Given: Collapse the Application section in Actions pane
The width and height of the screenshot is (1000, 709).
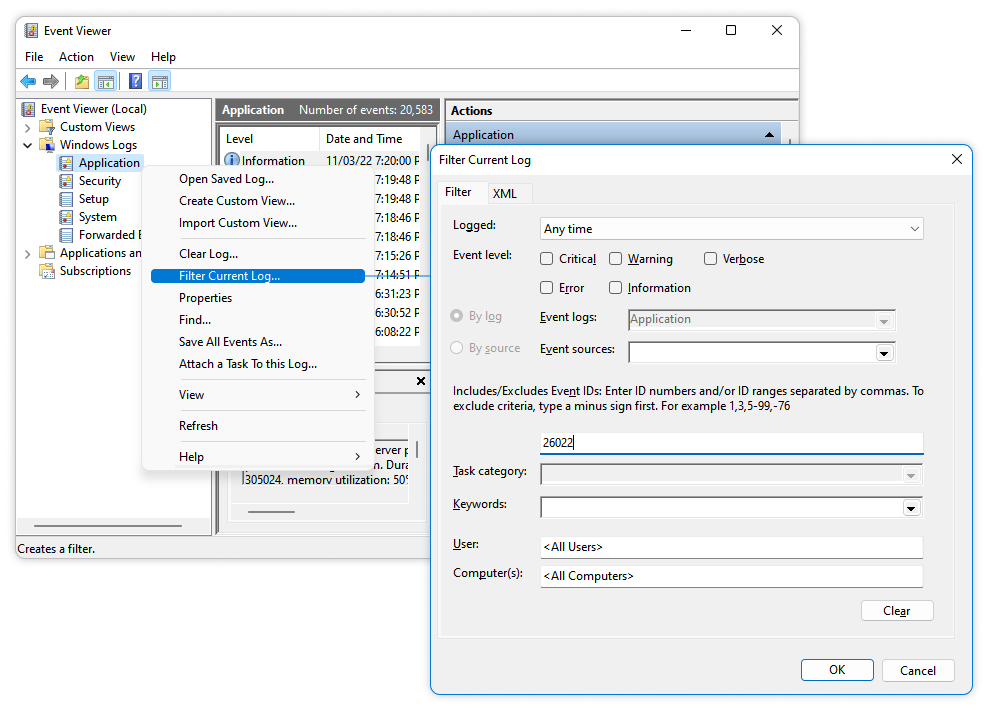Looking at the screenshot, I should (769, 135).
